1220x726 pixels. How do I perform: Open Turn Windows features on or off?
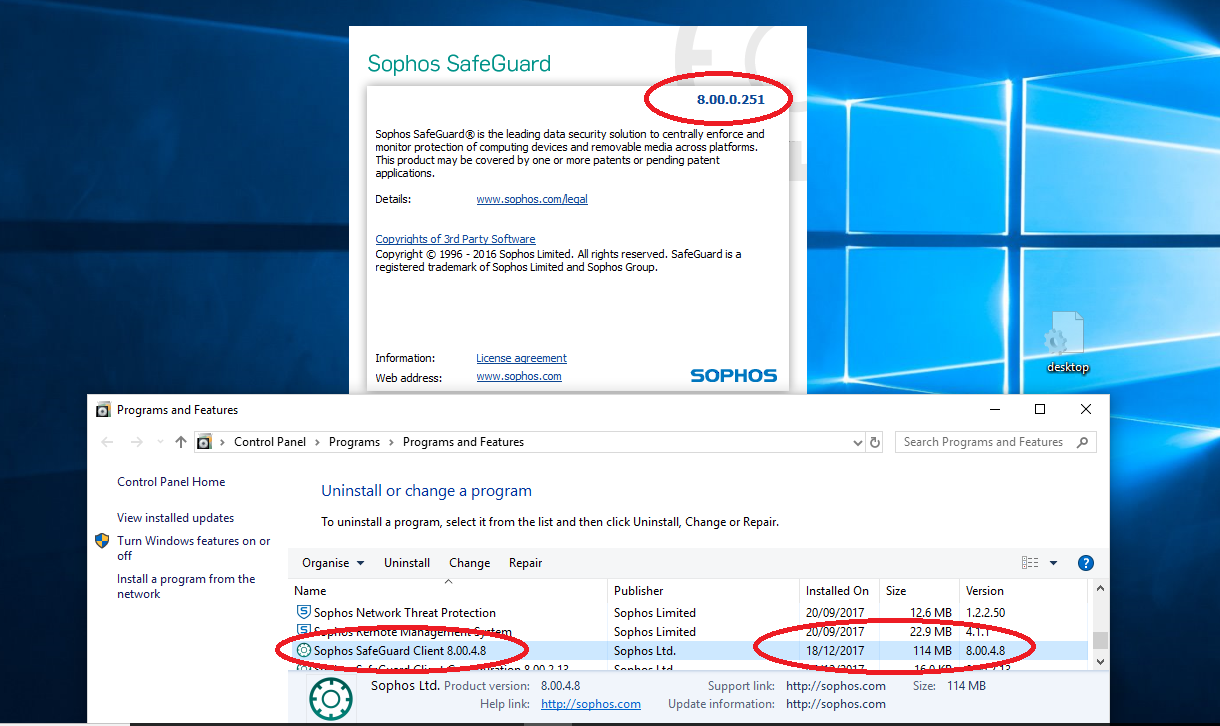(x=193, y=548)
